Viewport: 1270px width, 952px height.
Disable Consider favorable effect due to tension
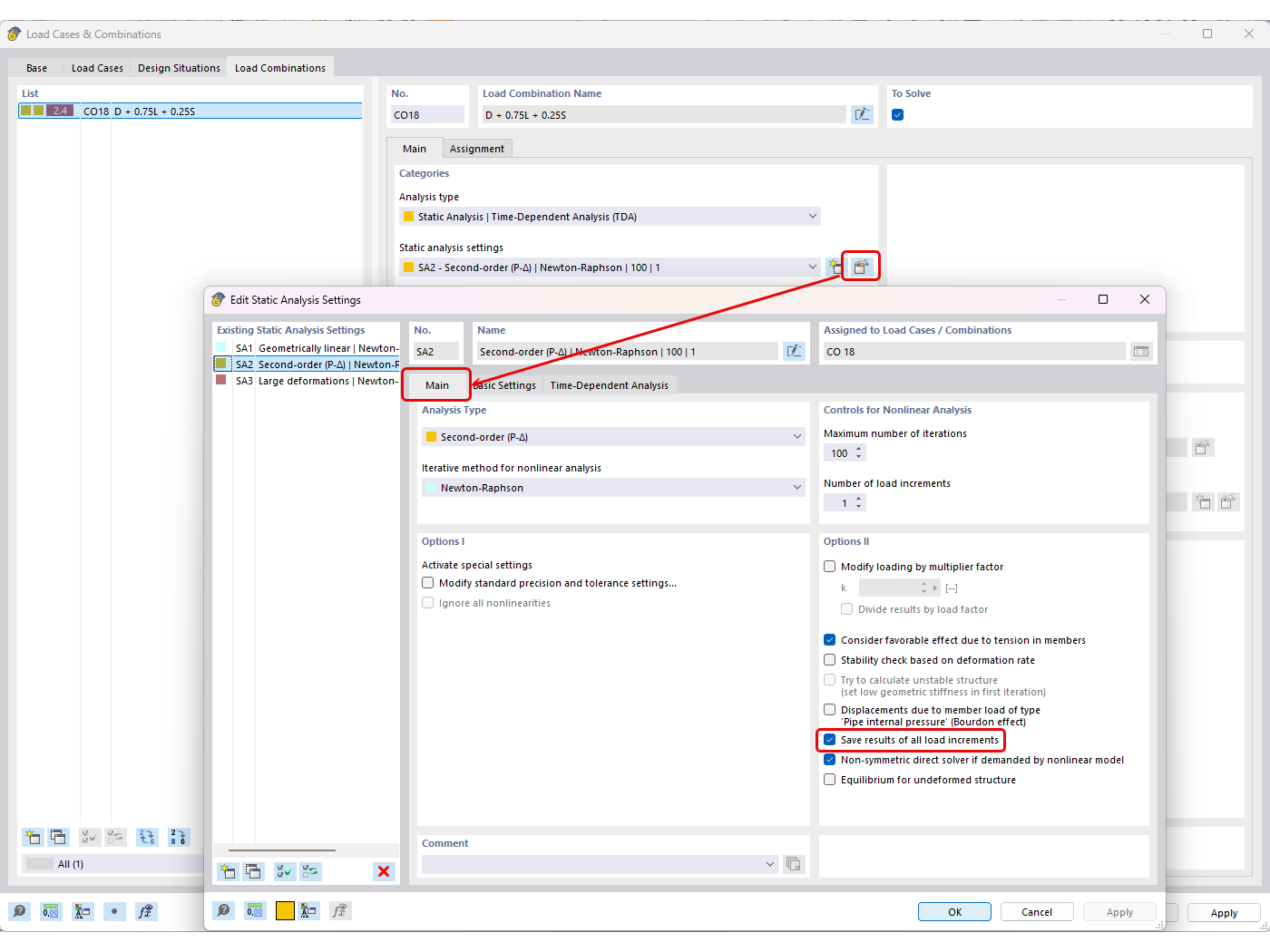point(828,639)
